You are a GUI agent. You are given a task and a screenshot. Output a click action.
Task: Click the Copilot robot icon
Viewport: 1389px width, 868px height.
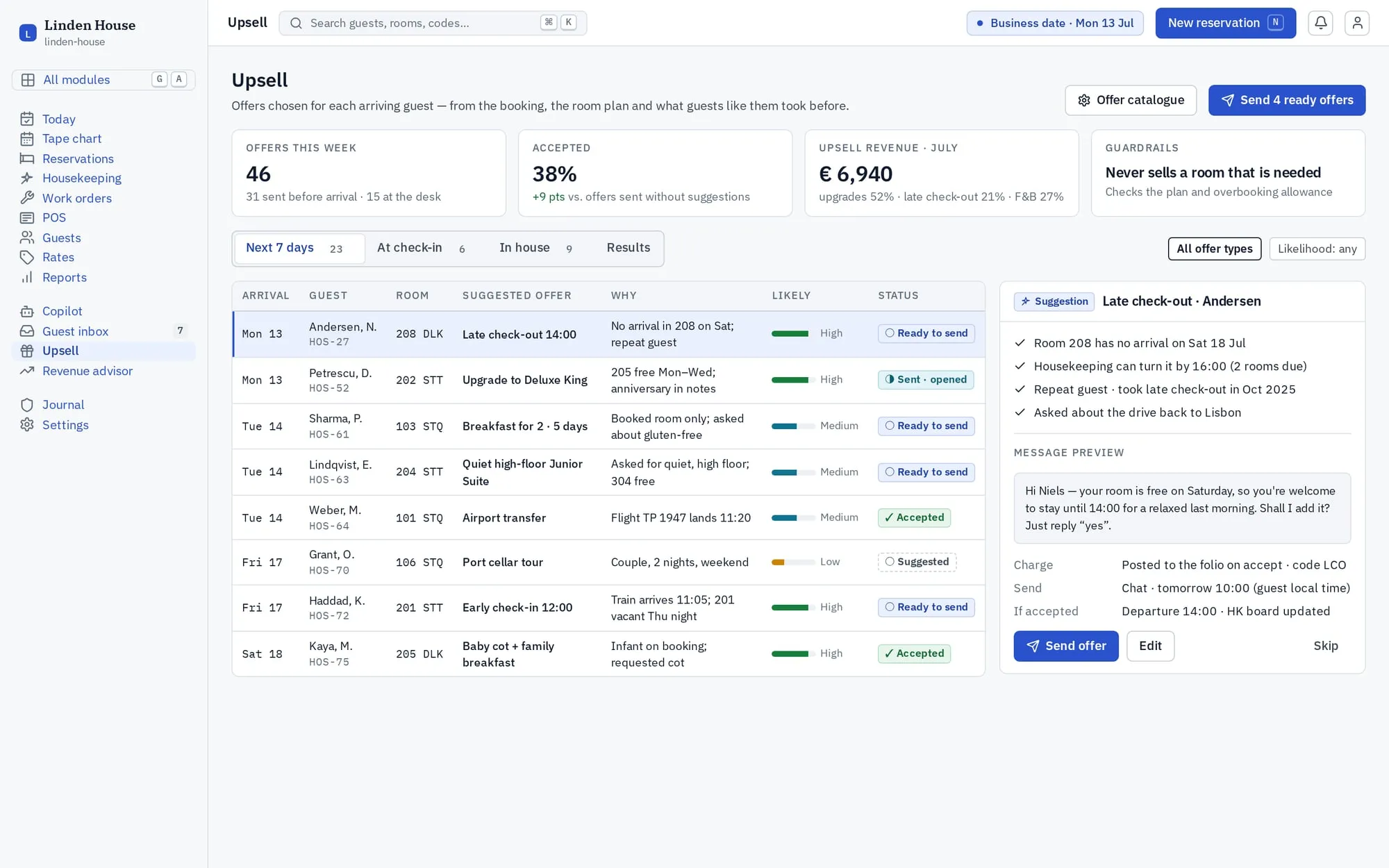click(x=27, y=311)
